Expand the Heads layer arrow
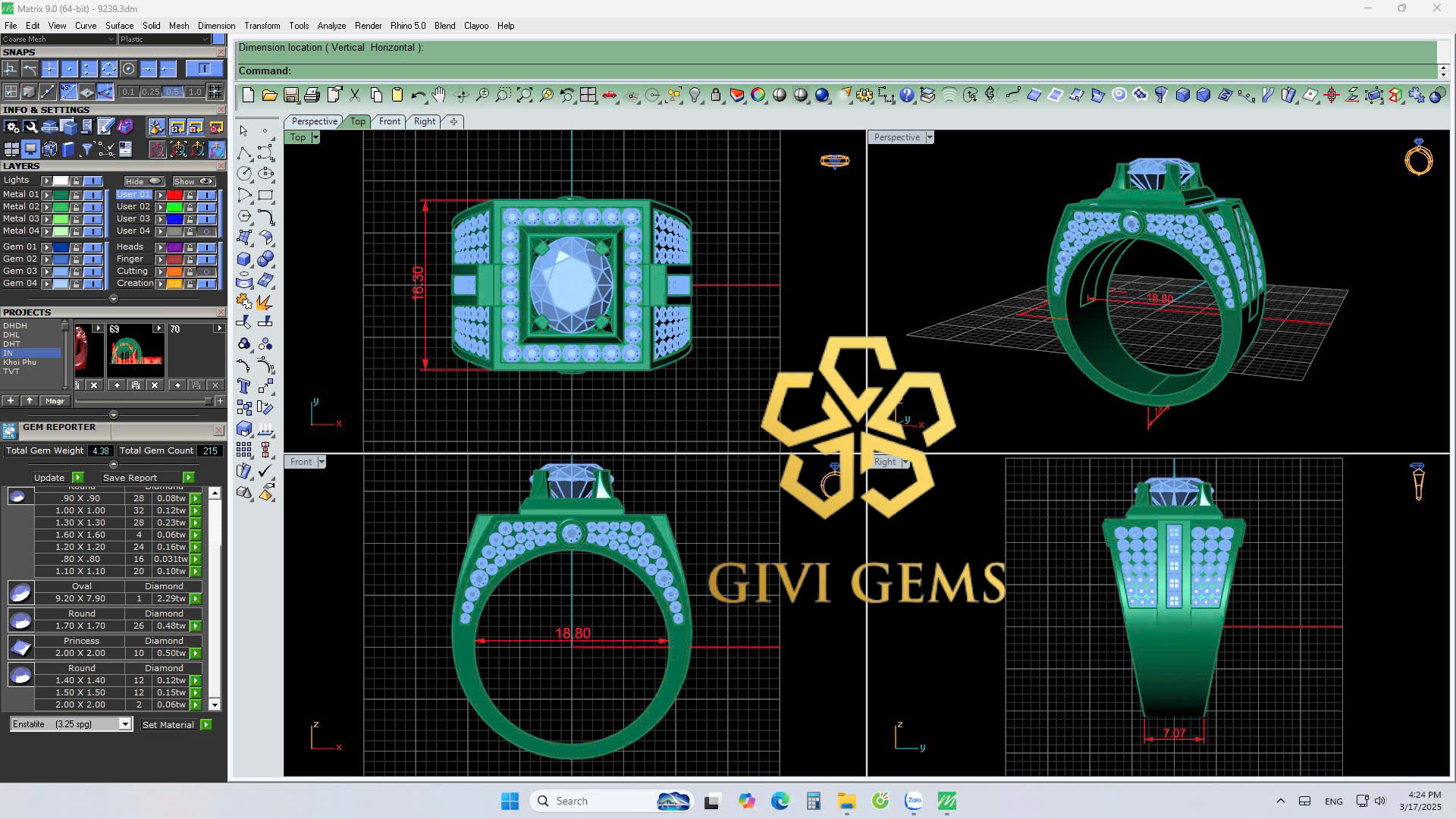 coord(160,247)
